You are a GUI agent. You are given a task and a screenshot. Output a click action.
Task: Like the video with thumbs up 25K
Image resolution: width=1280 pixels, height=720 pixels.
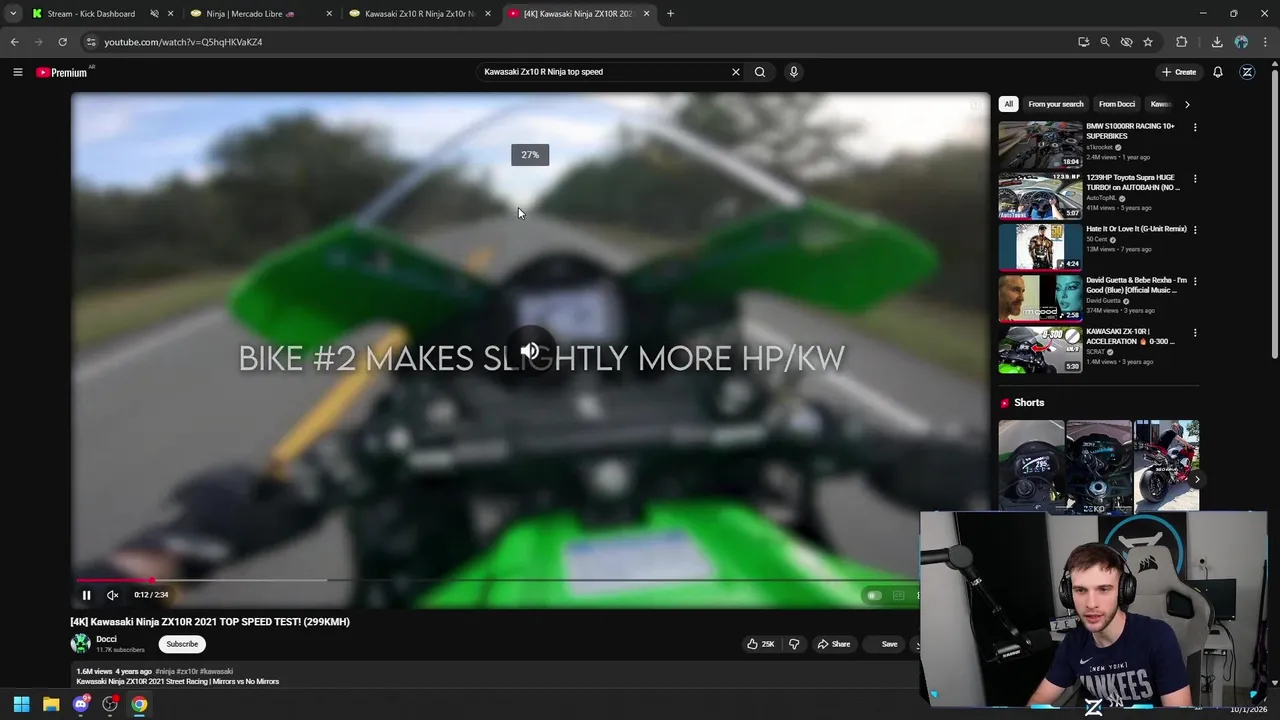(x=761, y=644)
